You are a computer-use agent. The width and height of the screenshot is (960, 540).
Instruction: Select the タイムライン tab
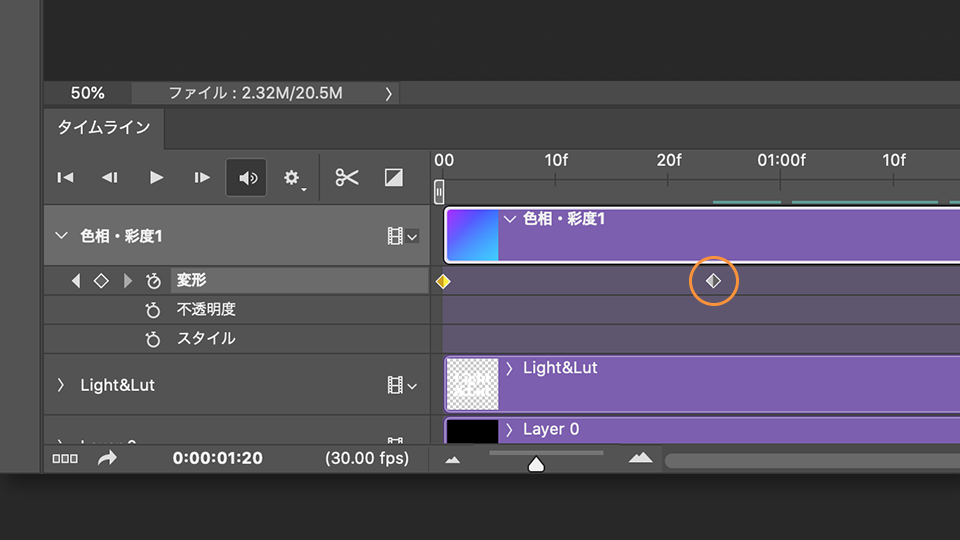(104, 127)
